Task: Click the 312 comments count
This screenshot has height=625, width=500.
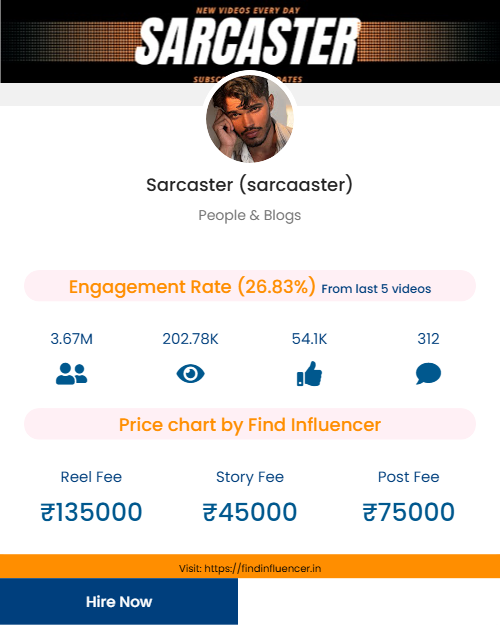Action: (x=428, y=339)
